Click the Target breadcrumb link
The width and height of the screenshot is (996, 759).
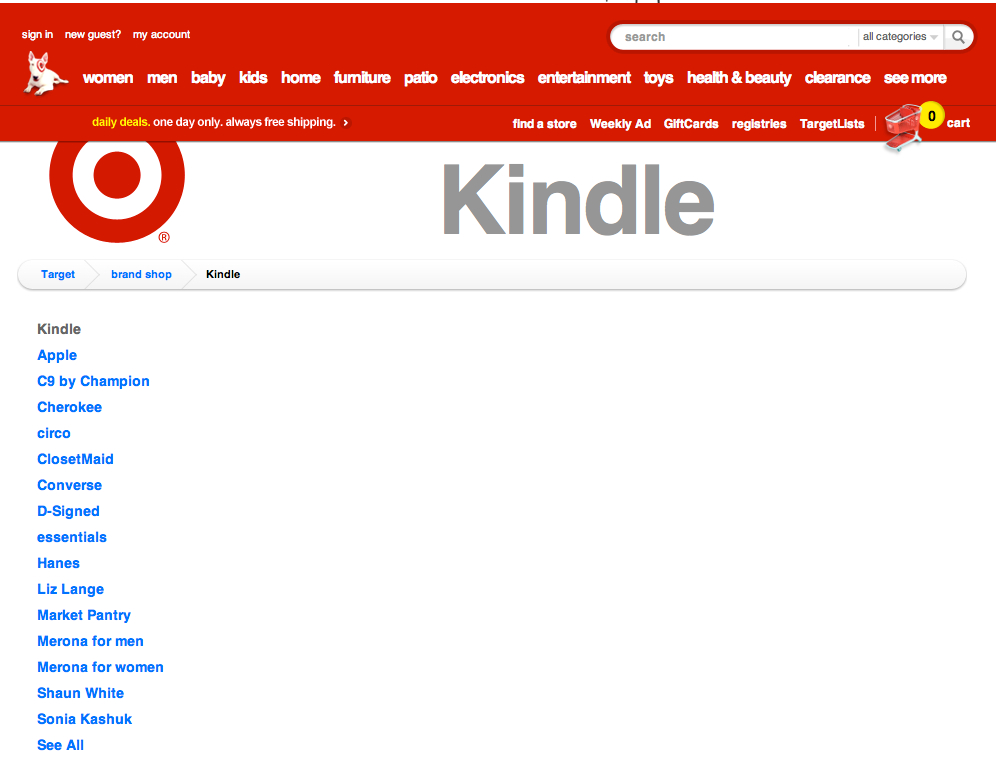tap(57, 274)
